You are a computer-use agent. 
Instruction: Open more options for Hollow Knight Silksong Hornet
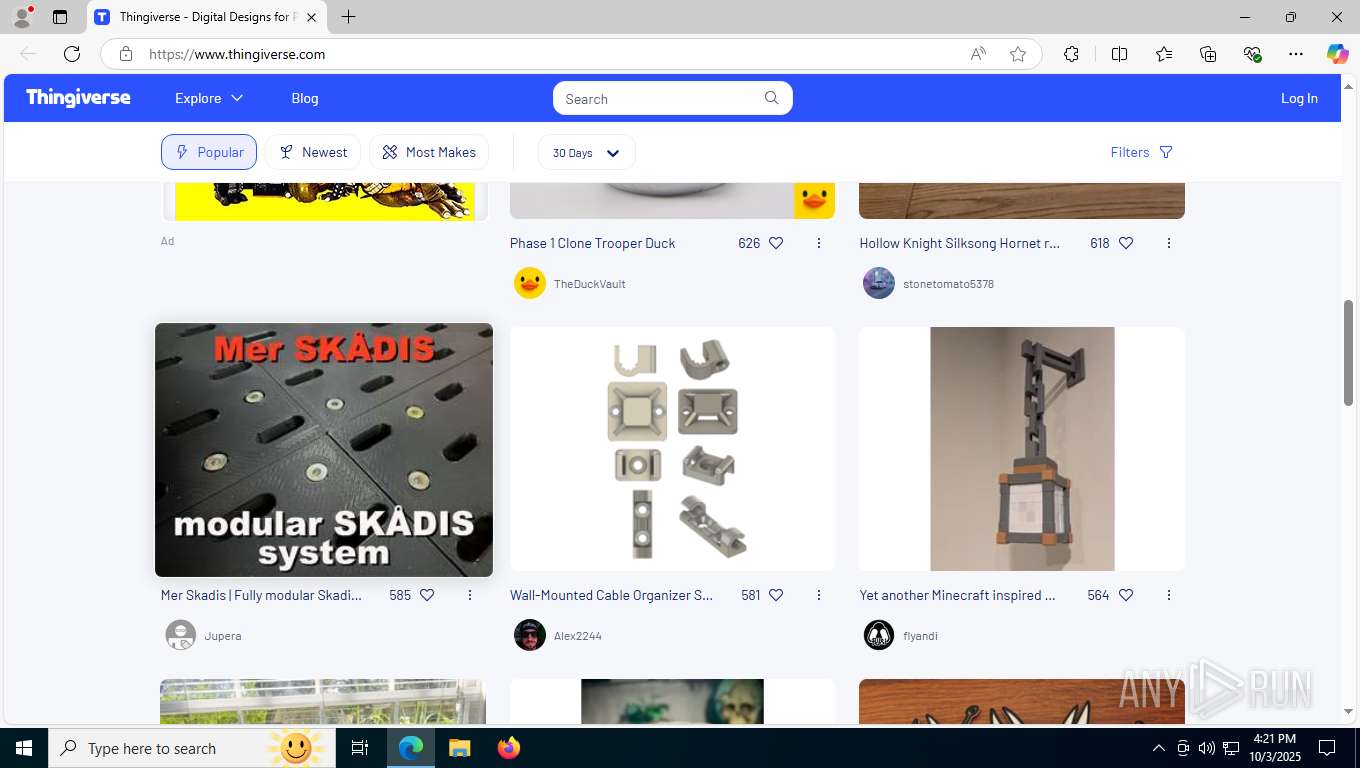pos(1169,243)
